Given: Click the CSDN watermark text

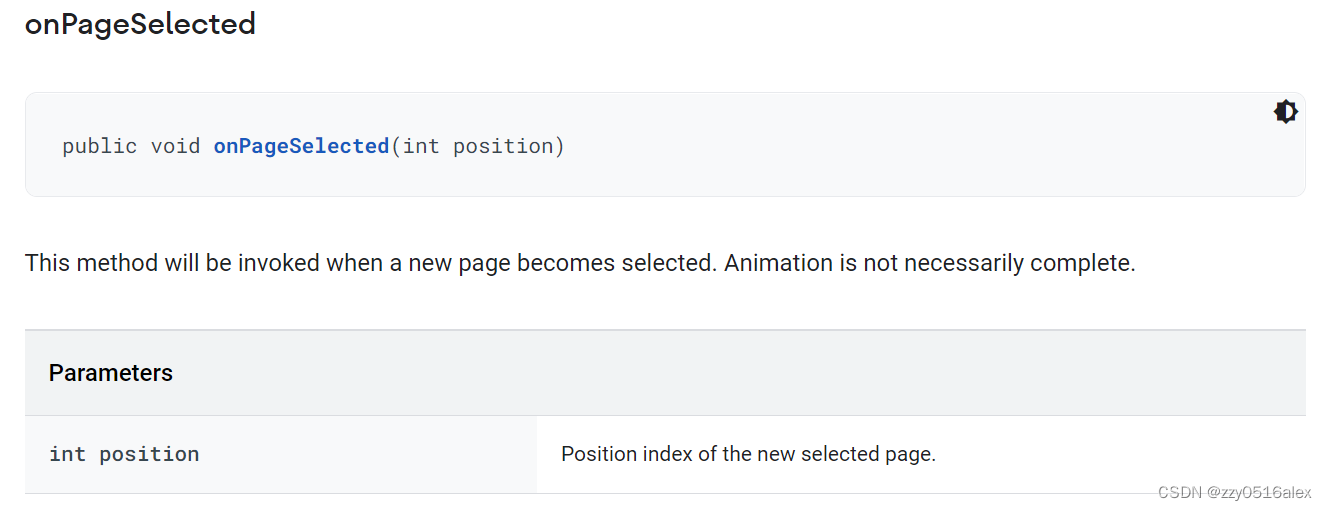Looking at the screenshot, I should (x=1177, y=492).
